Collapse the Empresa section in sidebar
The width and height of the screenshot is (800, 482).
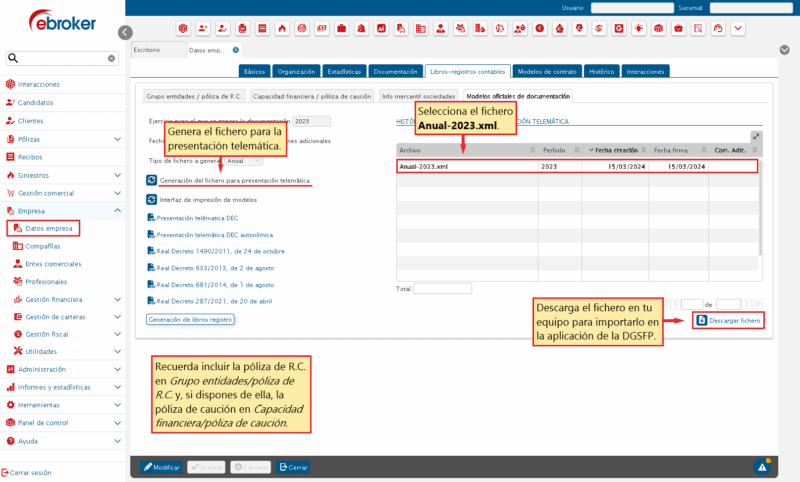118,211
